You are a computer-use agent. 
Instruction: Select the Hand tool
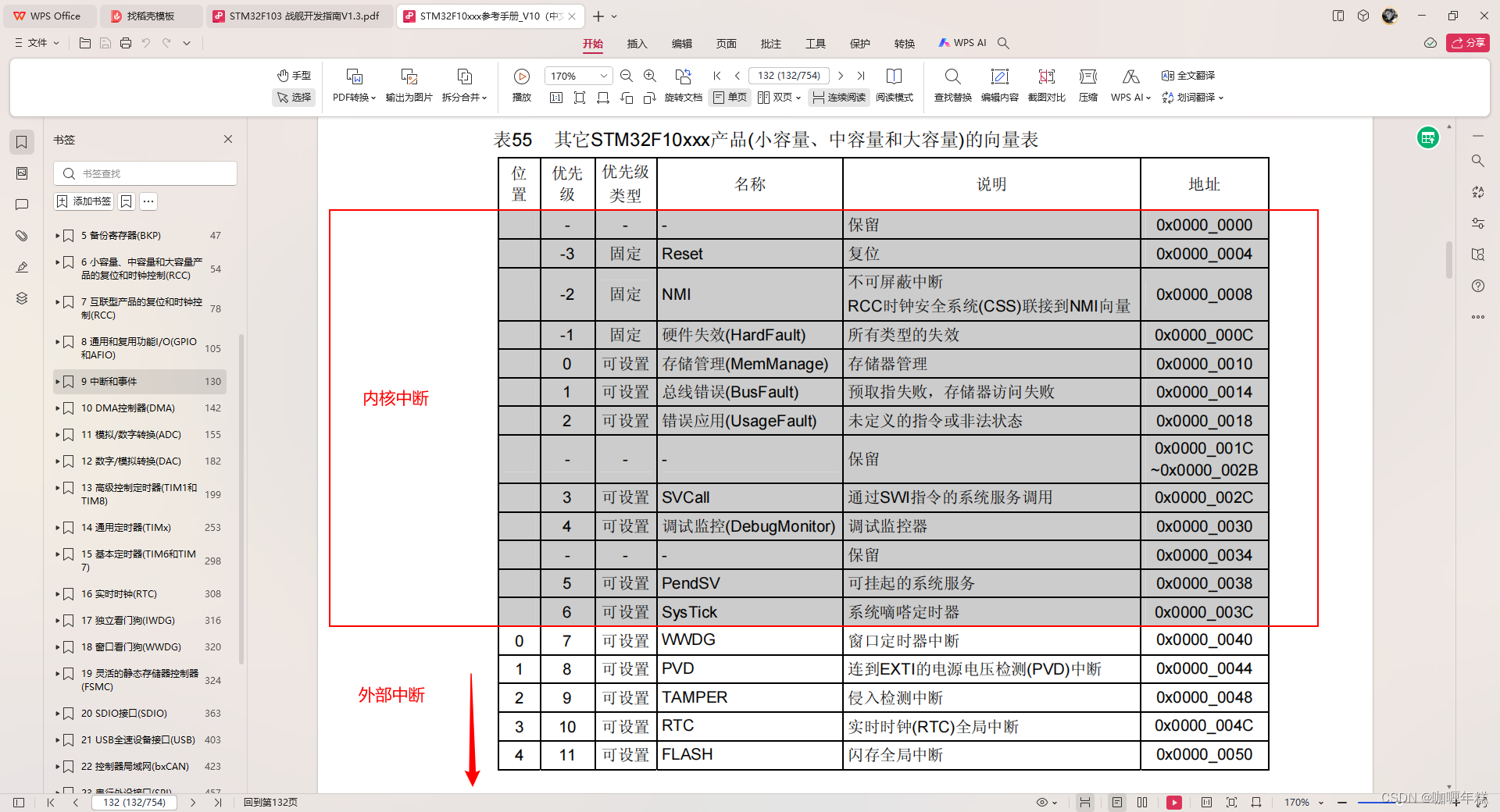tap(294, 76)
